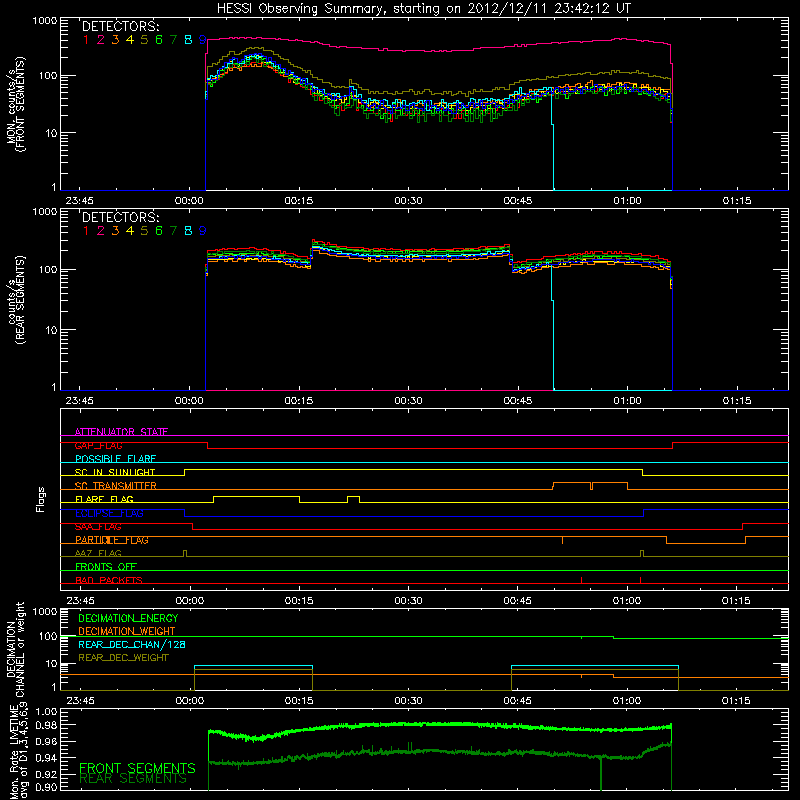
Task: Click the 01:15 tick under the rear segments plot
Action: [737, 401]
